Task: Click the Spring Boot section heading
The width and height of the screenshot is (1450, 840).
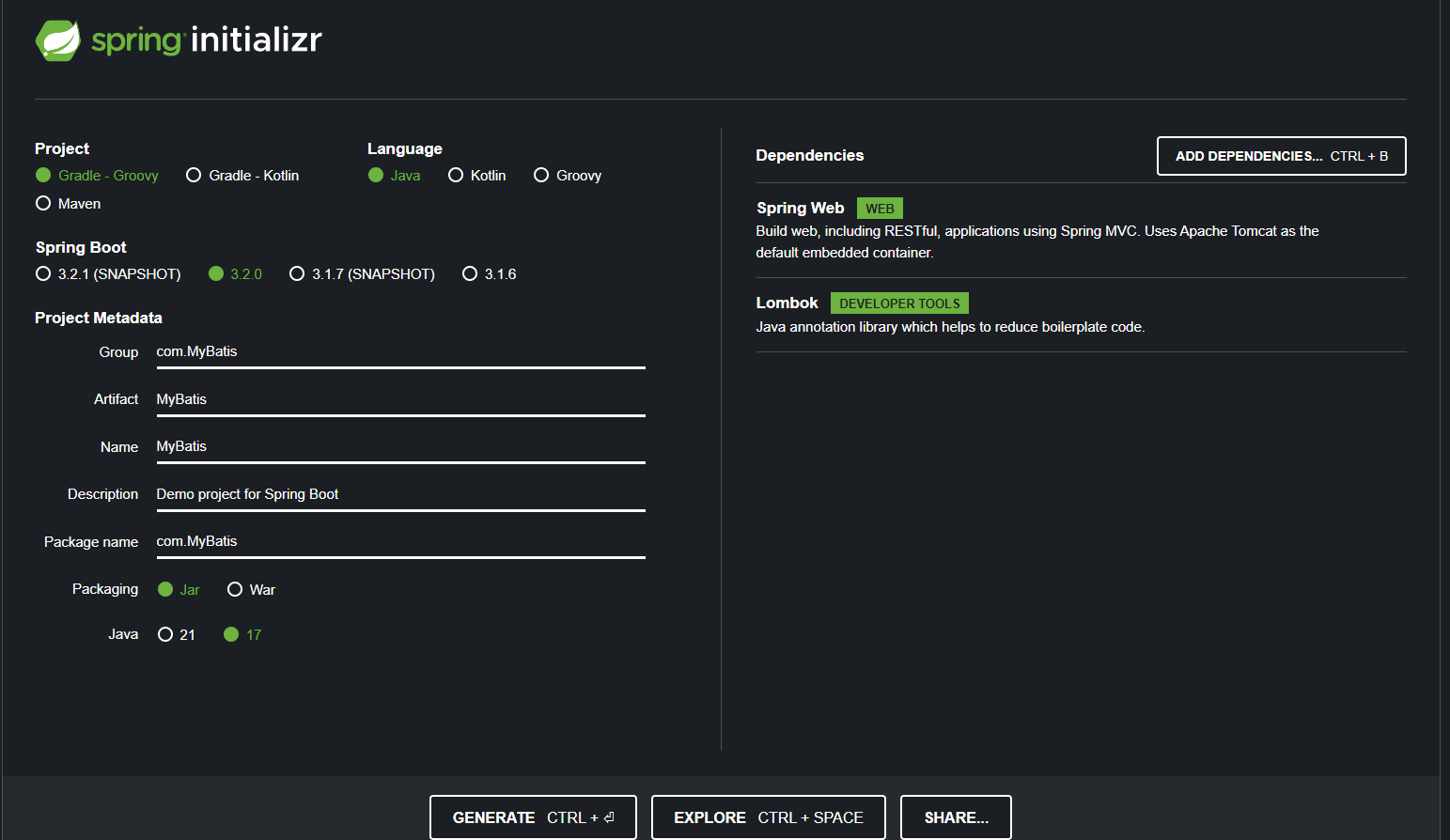Action: point(81,248)
